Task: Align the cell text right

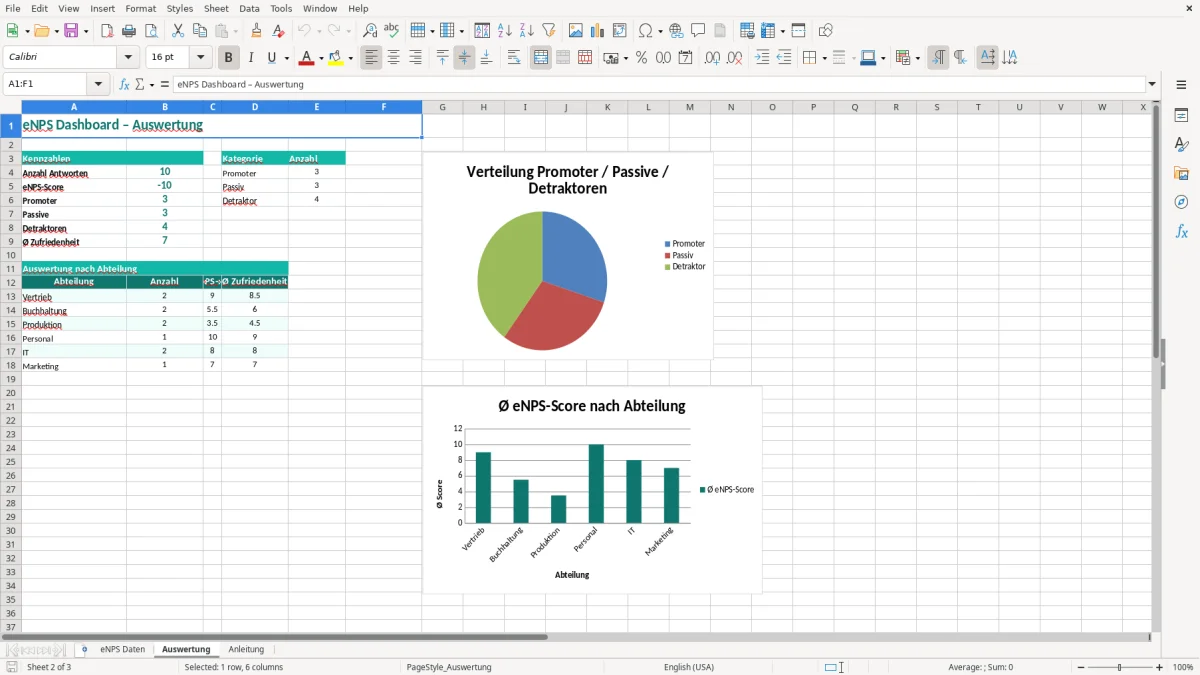Action: coord(416,58)
